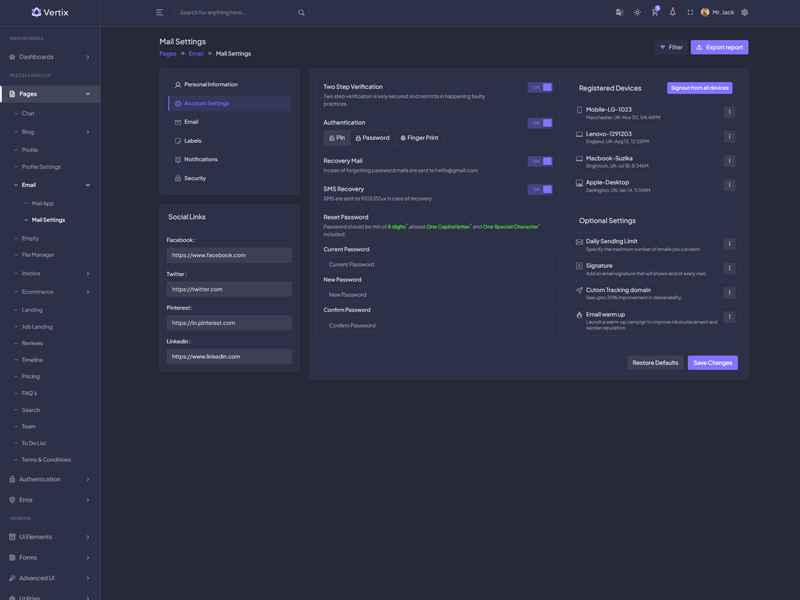Open options menu for Mobile-LG-1023
Image resolution: width=800 pixels, height=600 pixels.
[x=729, y=113]
